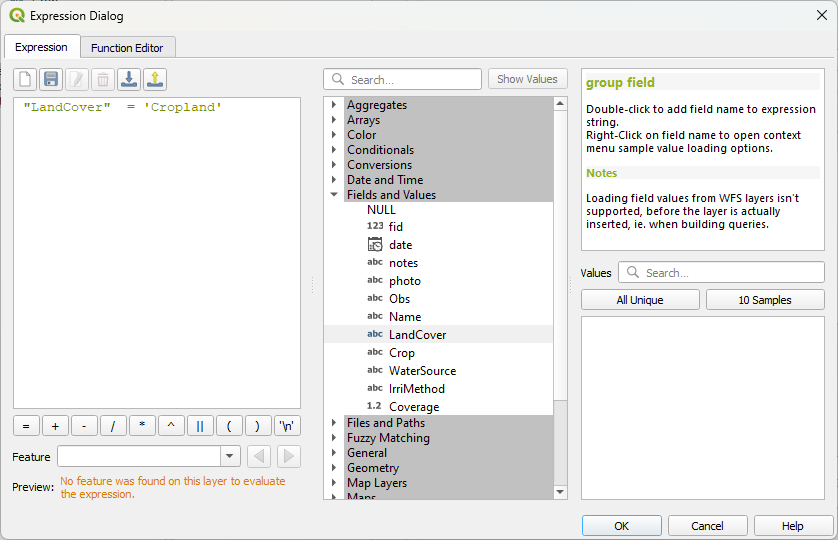Load All Unique field values

(x=640, y=300)
